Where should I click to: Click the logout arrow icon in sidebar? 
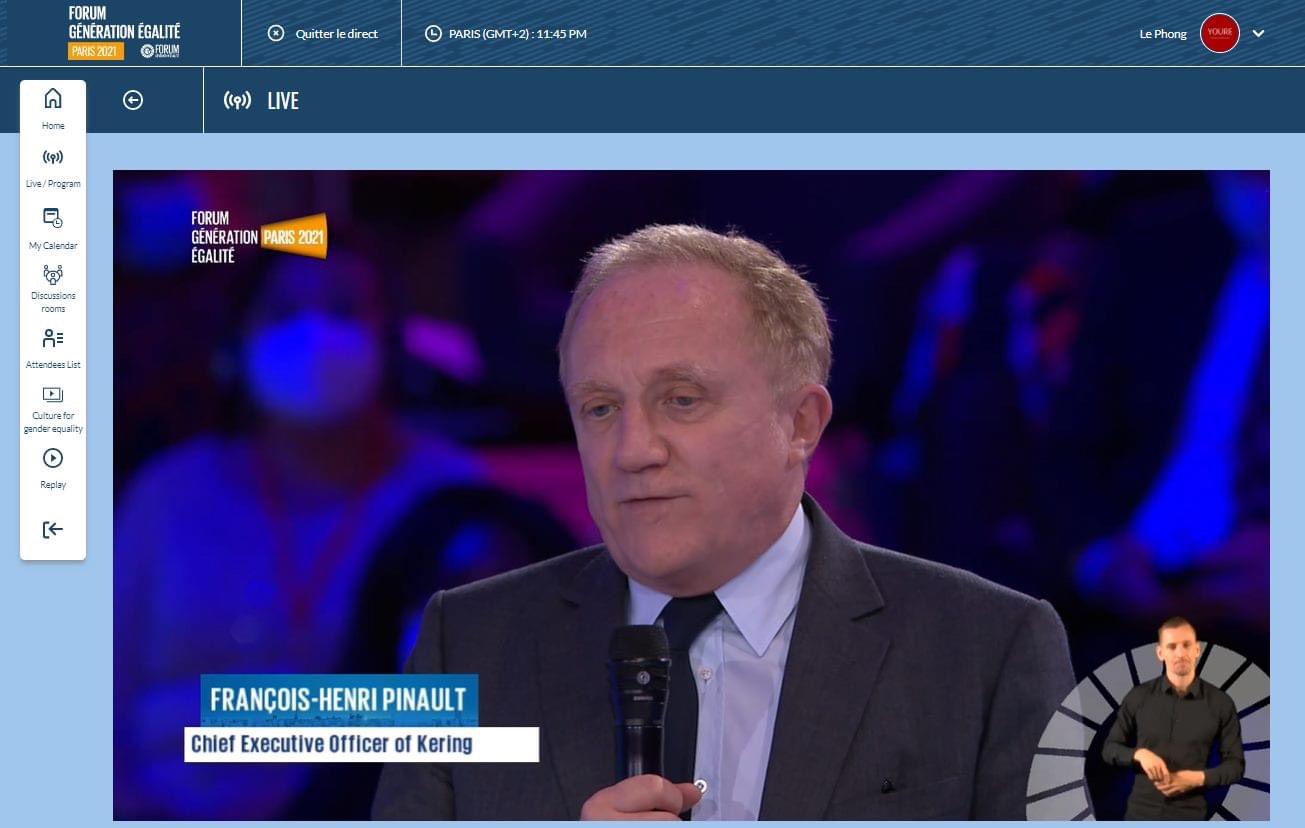click(53, 530)
